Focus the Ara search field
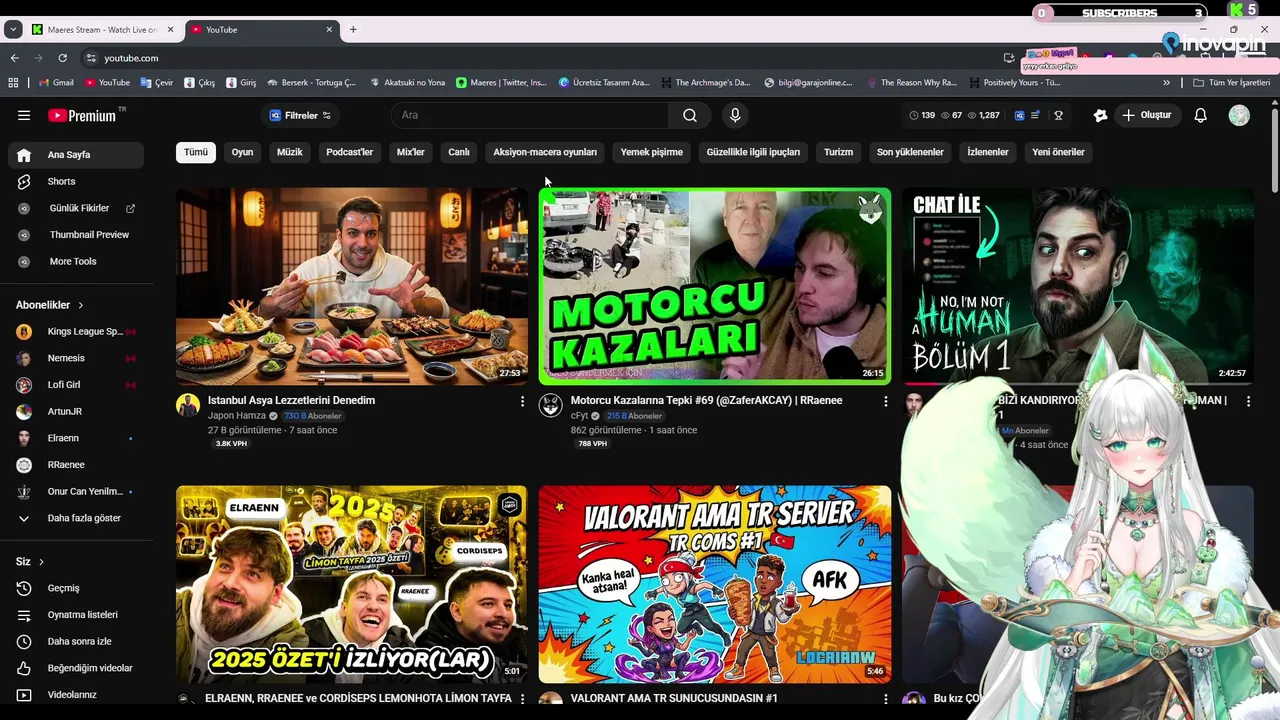1280x720 pixels. click(530, 115)
